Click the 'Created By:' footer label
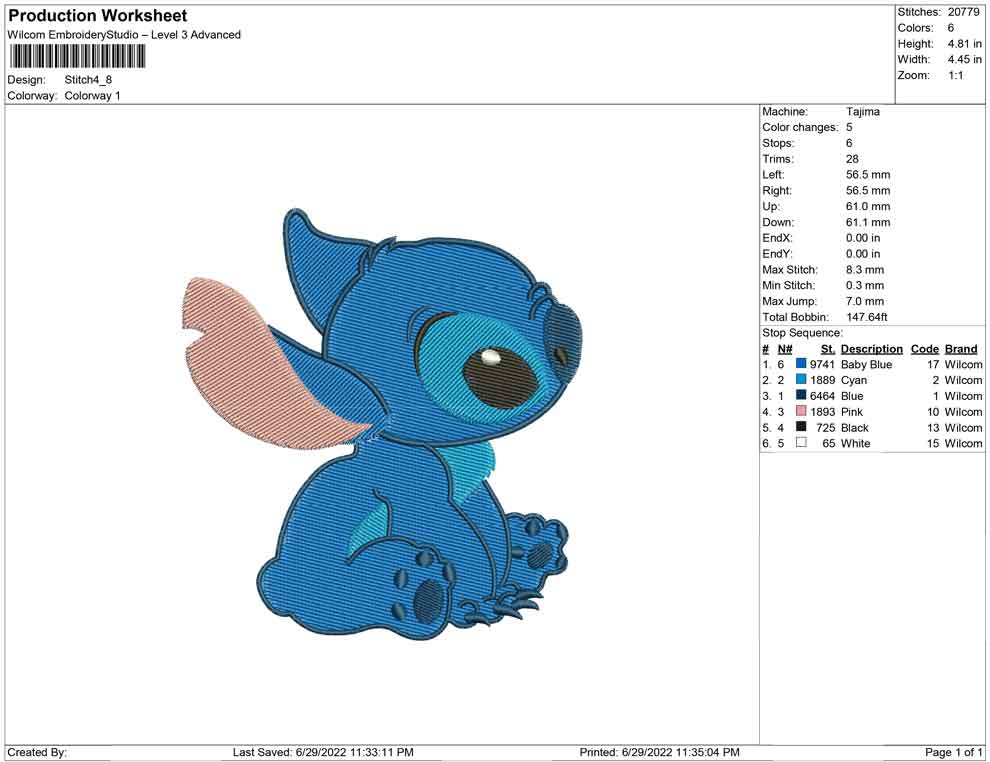990x762 pixels. 37,752
